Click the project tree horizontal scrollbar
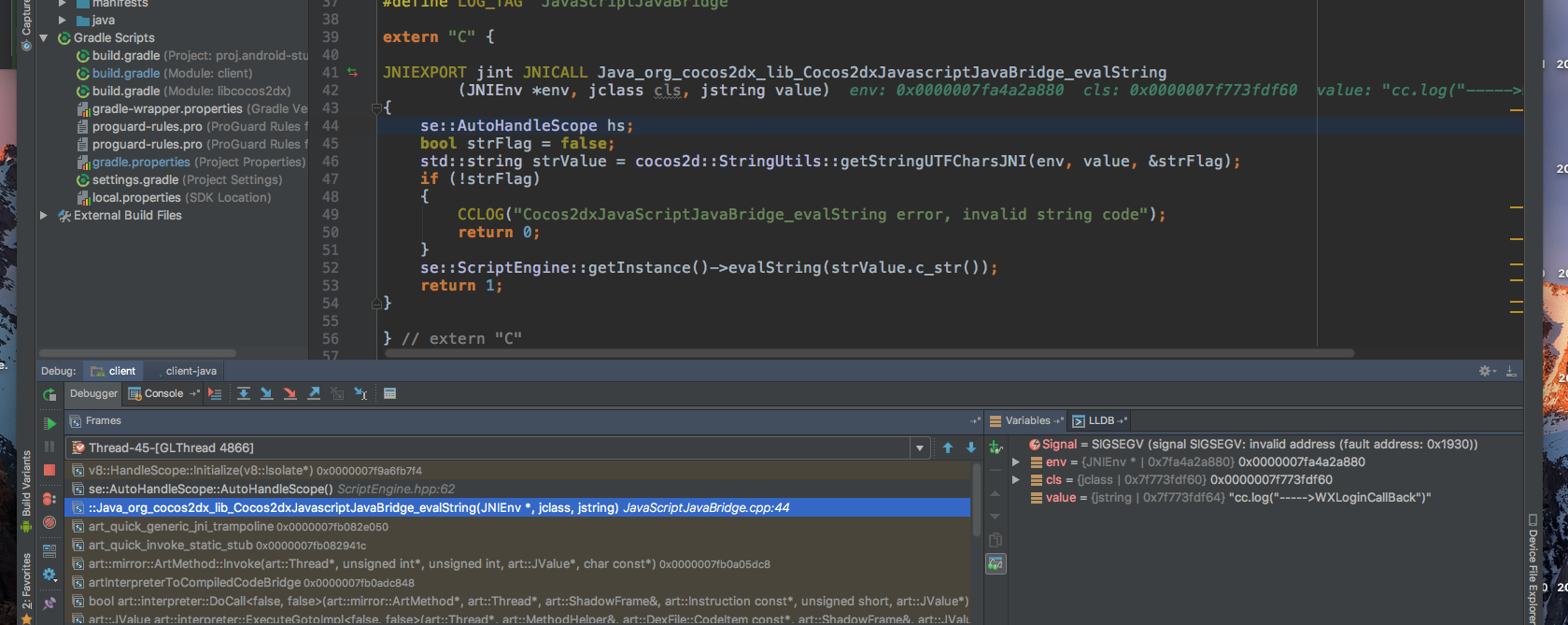Screen dimensions: 1568x625 coord(136,353)
